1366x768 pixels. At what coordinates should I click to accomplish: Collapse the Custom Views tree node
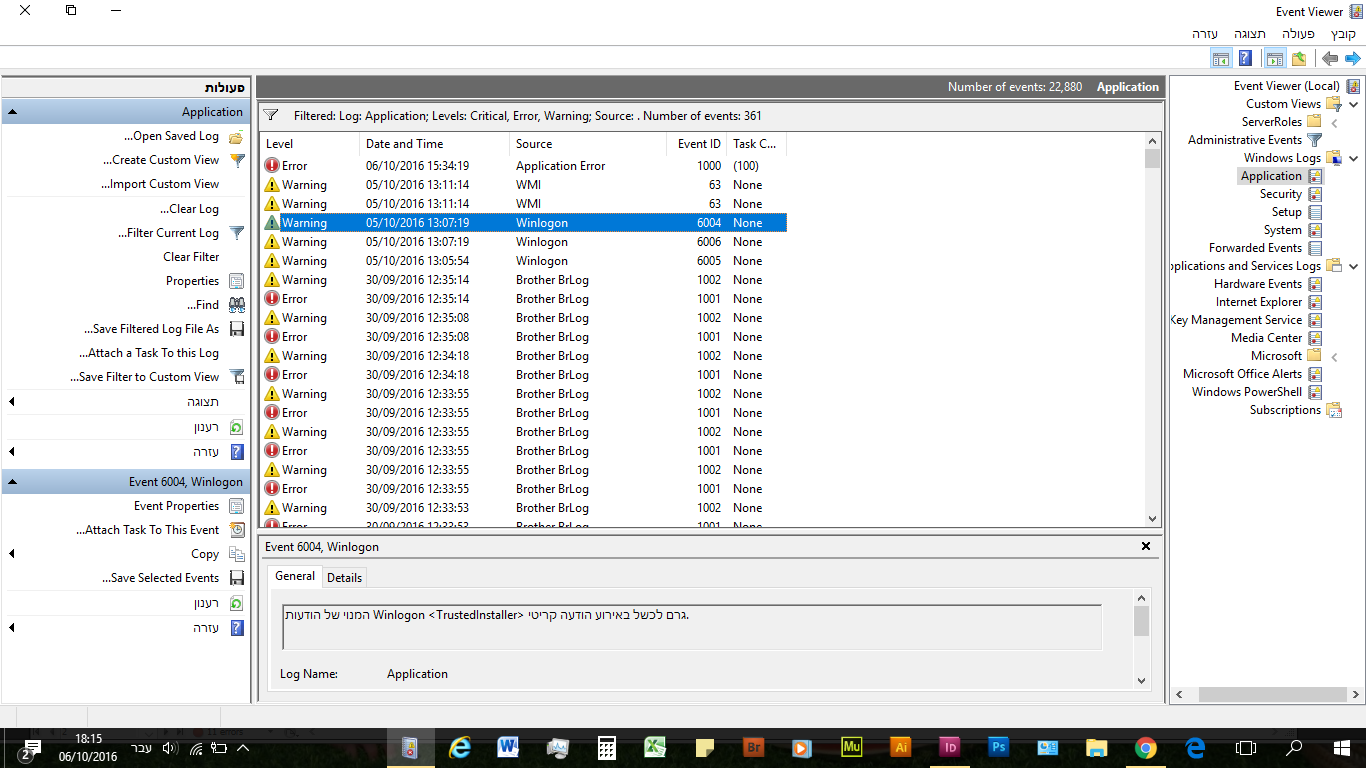click(1353, 104)
